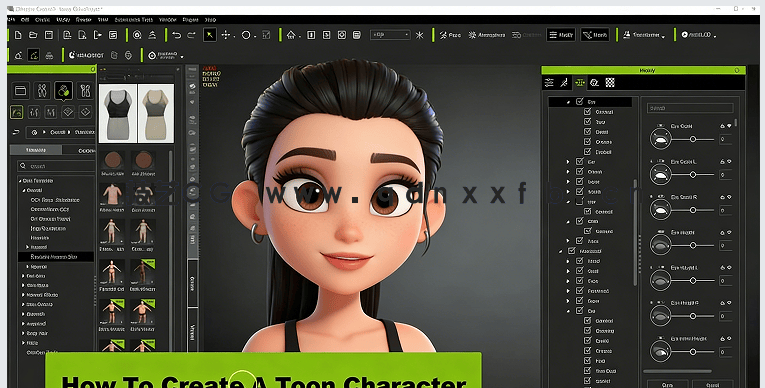Select the checkerboard texture tab in Modify panel
This screenshot has height=388, width=765.
(610, 82)
